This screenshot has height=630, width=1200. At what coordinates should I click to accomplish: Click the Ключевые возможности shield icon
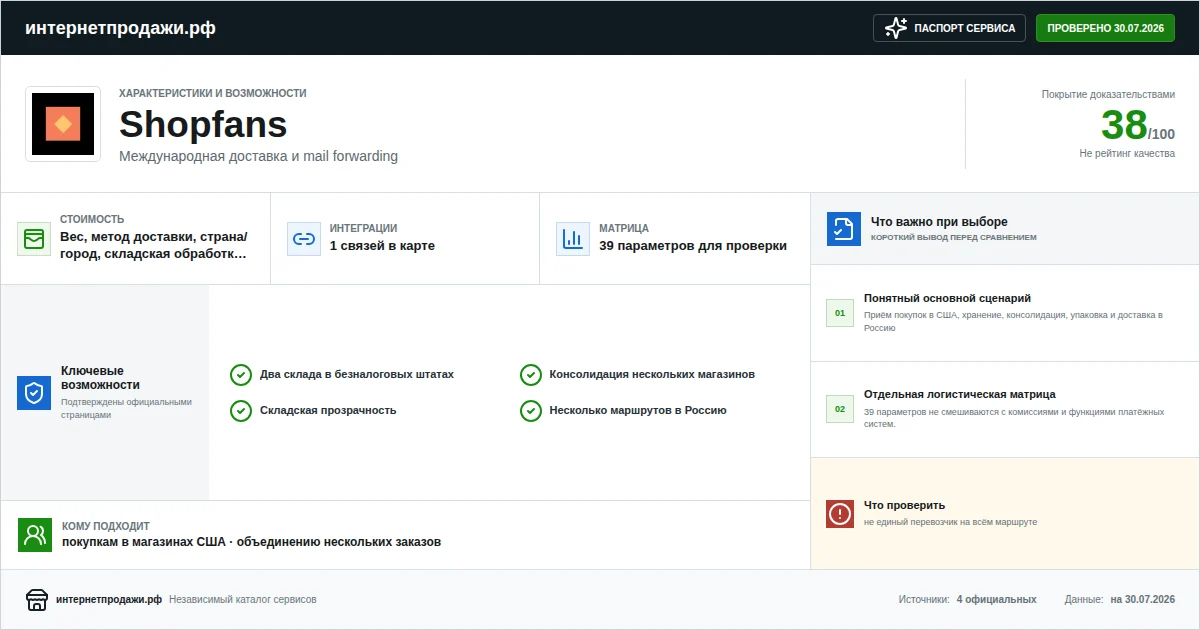tap(34, 393)
